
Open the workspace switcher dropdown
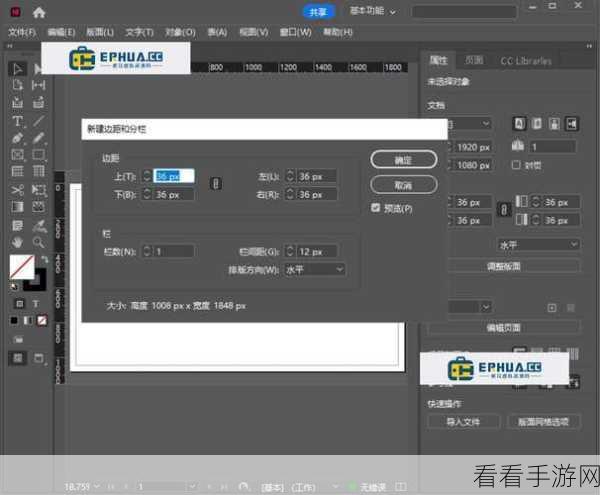click(x=372, y=11)
